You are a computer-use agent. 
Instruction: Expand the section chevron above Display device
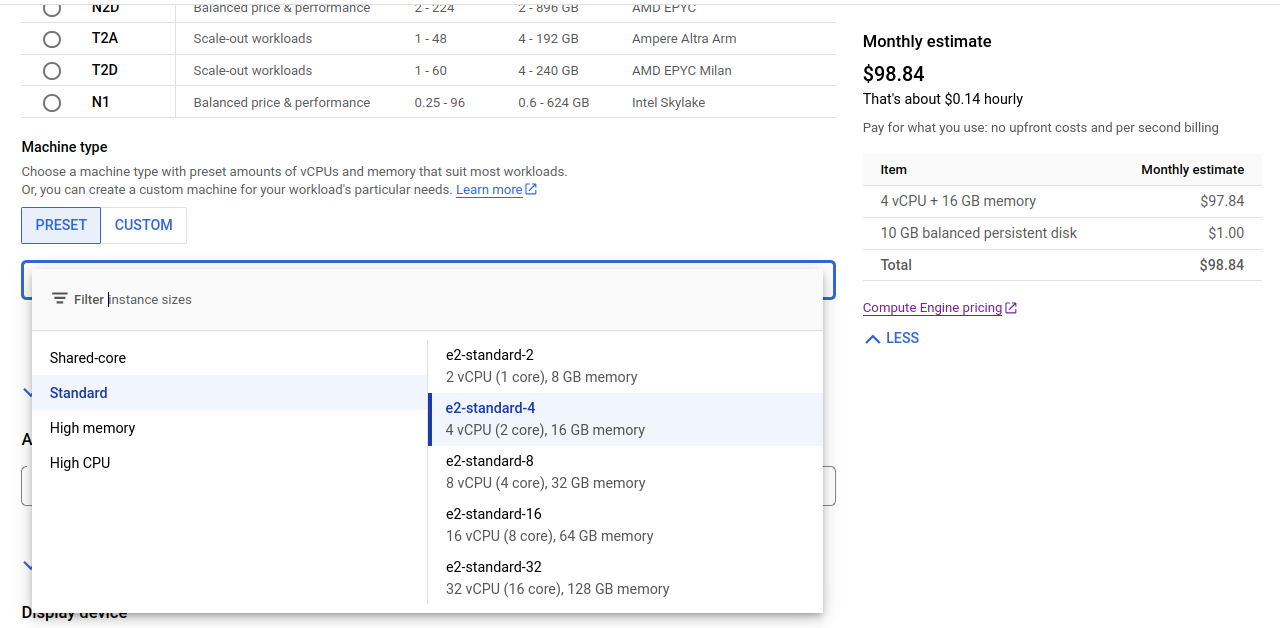click(28, 567)
